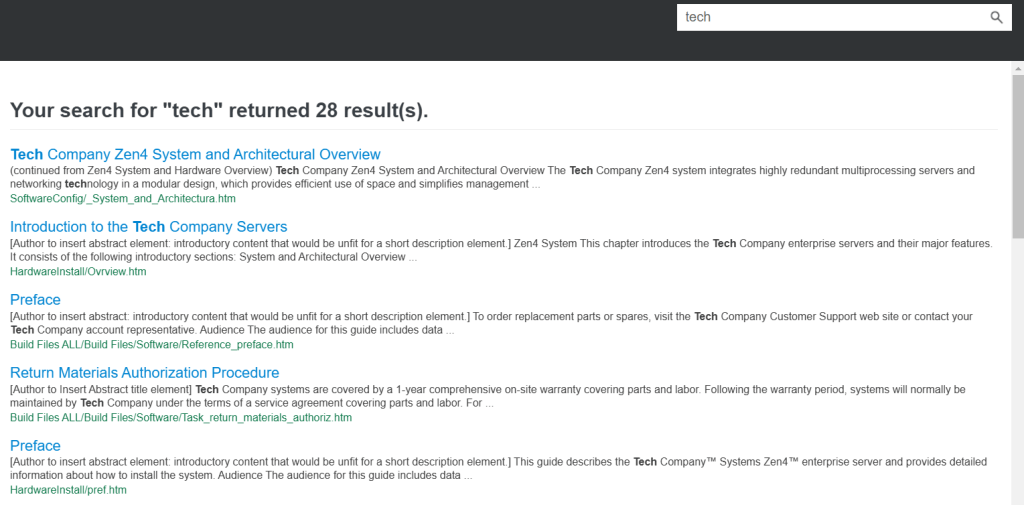Viewport: 1024px width, 505px height.
Task: Click the snippet mentioning Customer Support web site
Action: pyautogui.click(x=492, y=323)
